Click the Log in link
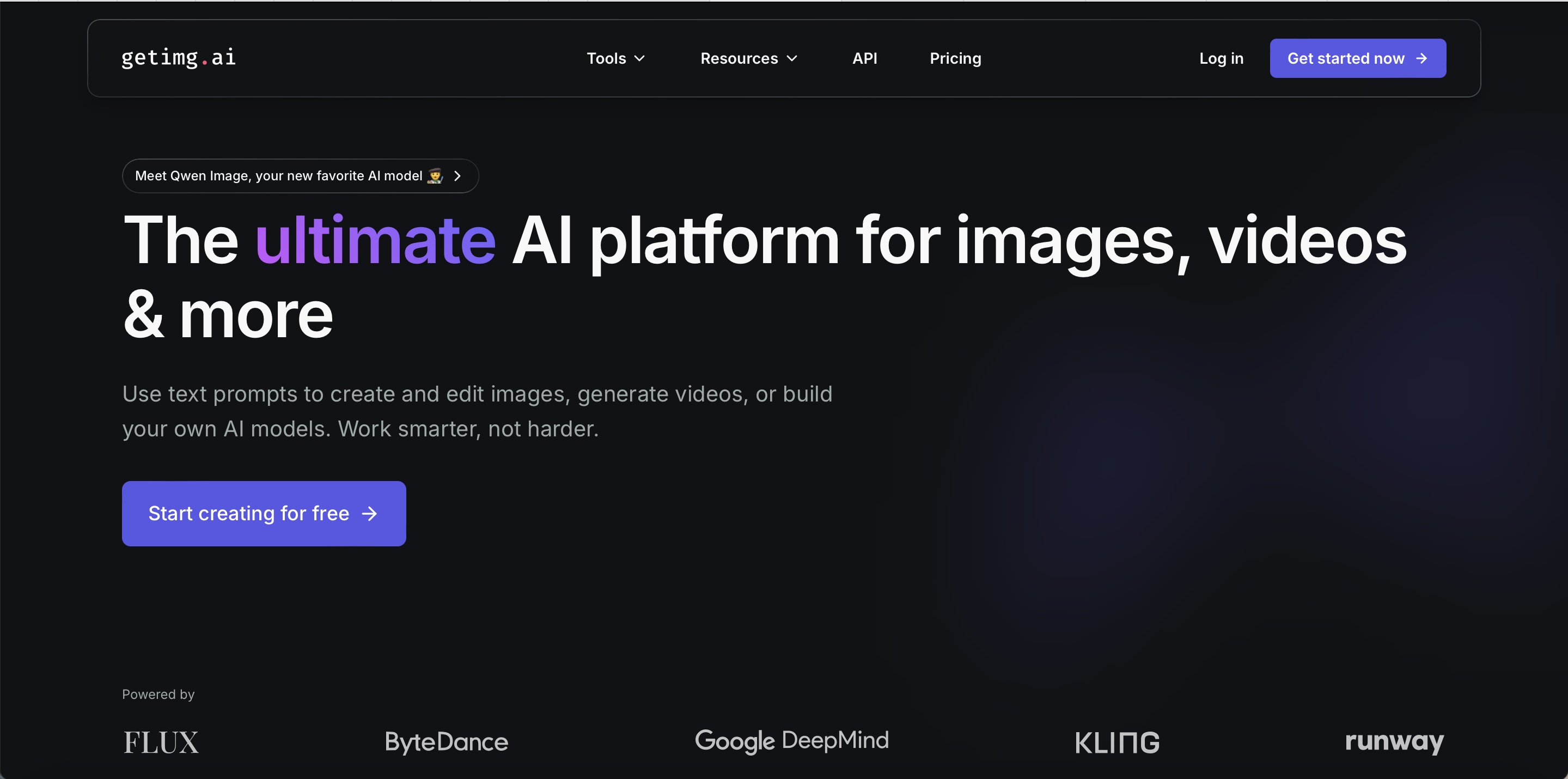Viewport: 1568px width, 779px height. click(x=1221, y=58)
